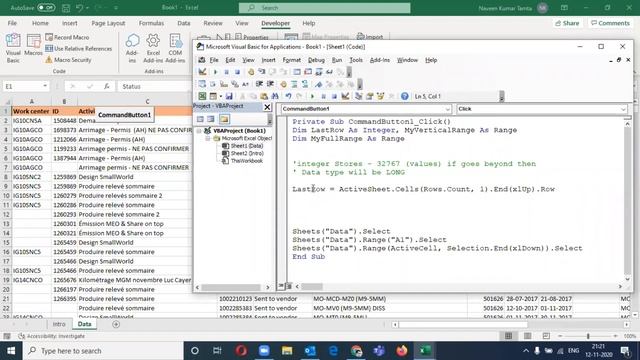The width and height of the screenshot is (640, 360).
Task: Toggle Folders button in Project pane
Action: pos(224,119)
